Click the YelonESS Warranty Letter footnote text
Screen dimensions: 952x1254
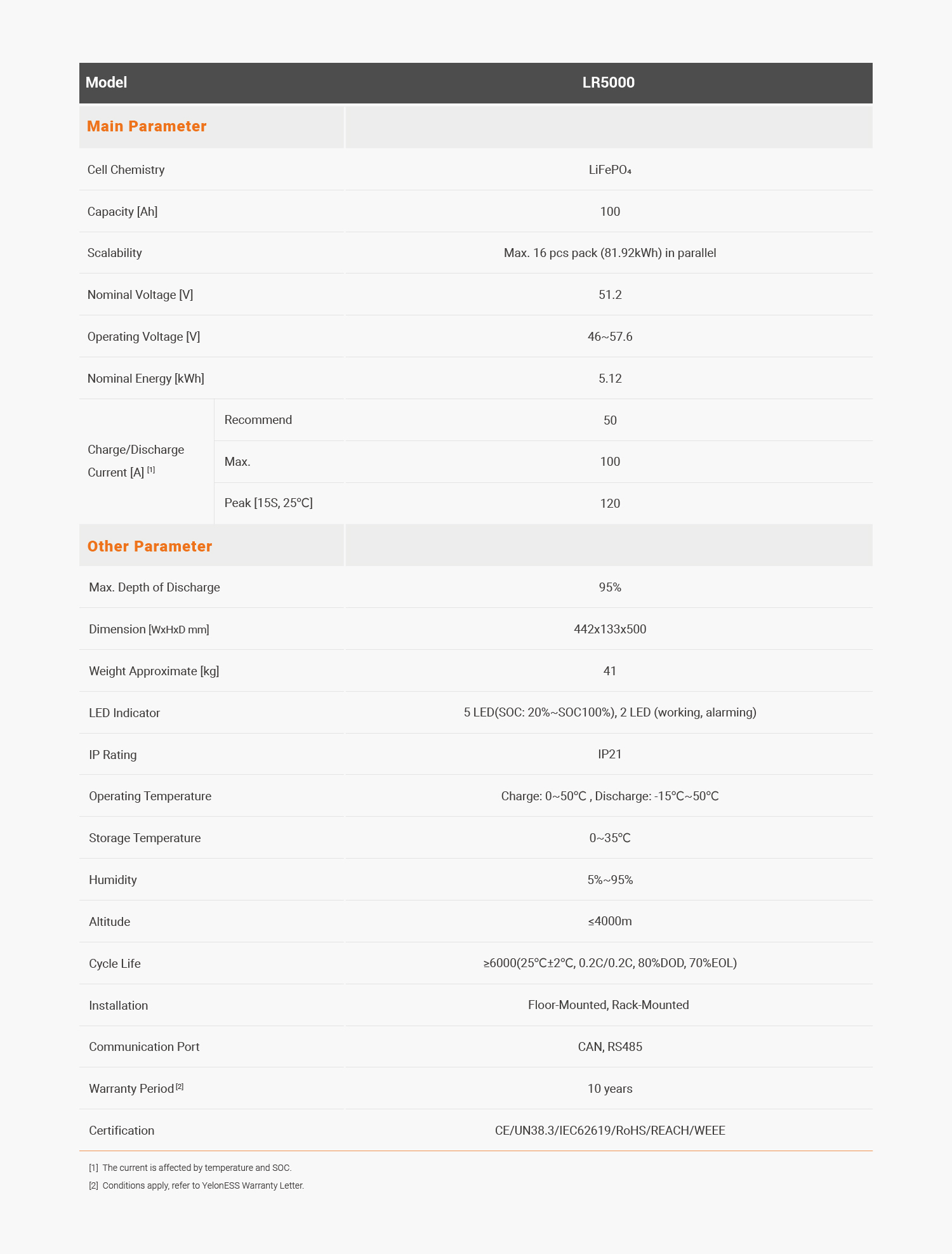(203, 1185)
